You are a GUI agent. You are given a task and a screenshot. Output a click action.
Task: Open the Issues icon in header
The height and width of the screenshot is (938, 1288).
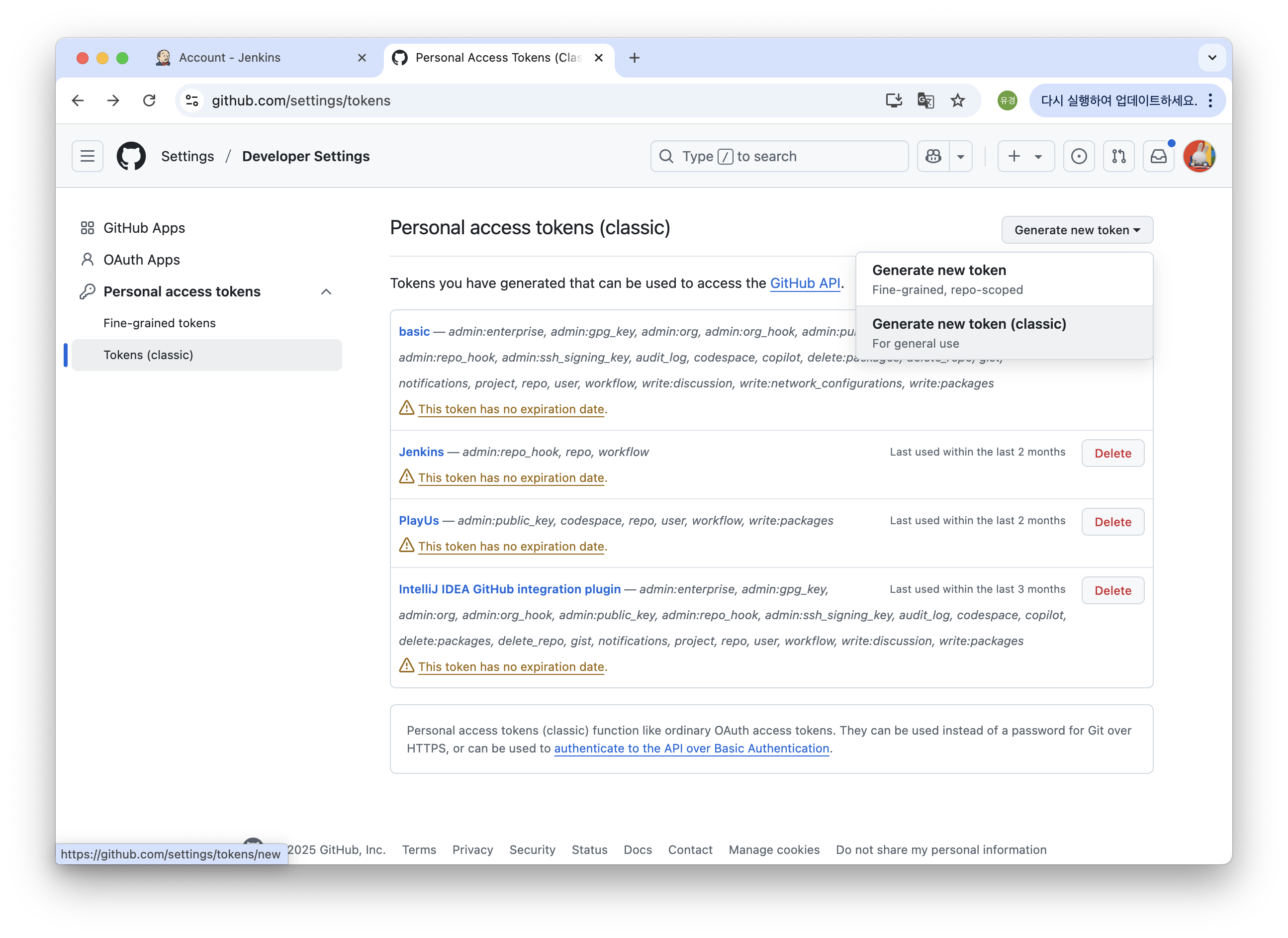click(x=1079, y=156)
